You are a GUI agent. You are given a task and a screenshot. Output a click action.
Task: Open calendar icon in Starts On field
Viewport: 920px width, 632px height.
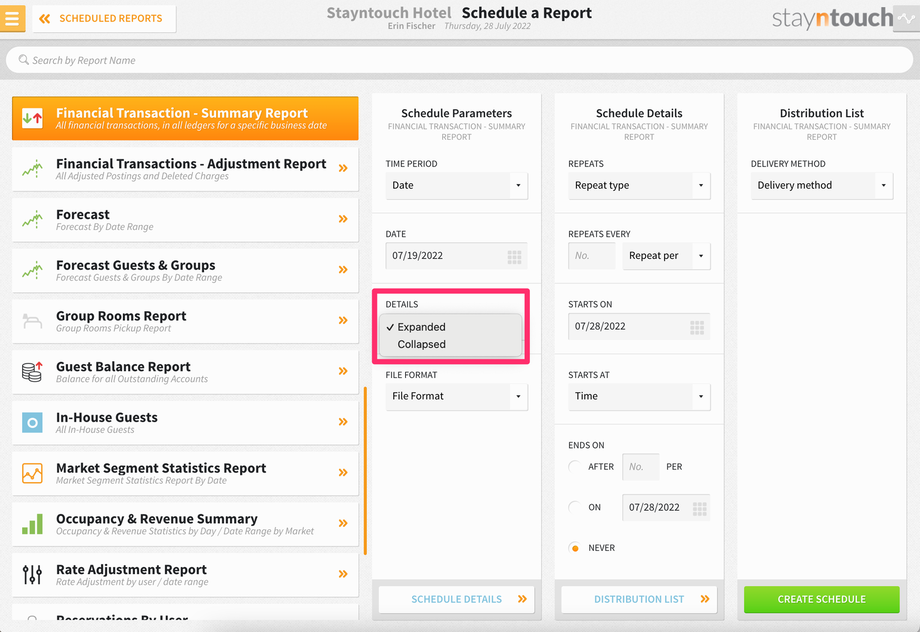coord(697,327)
